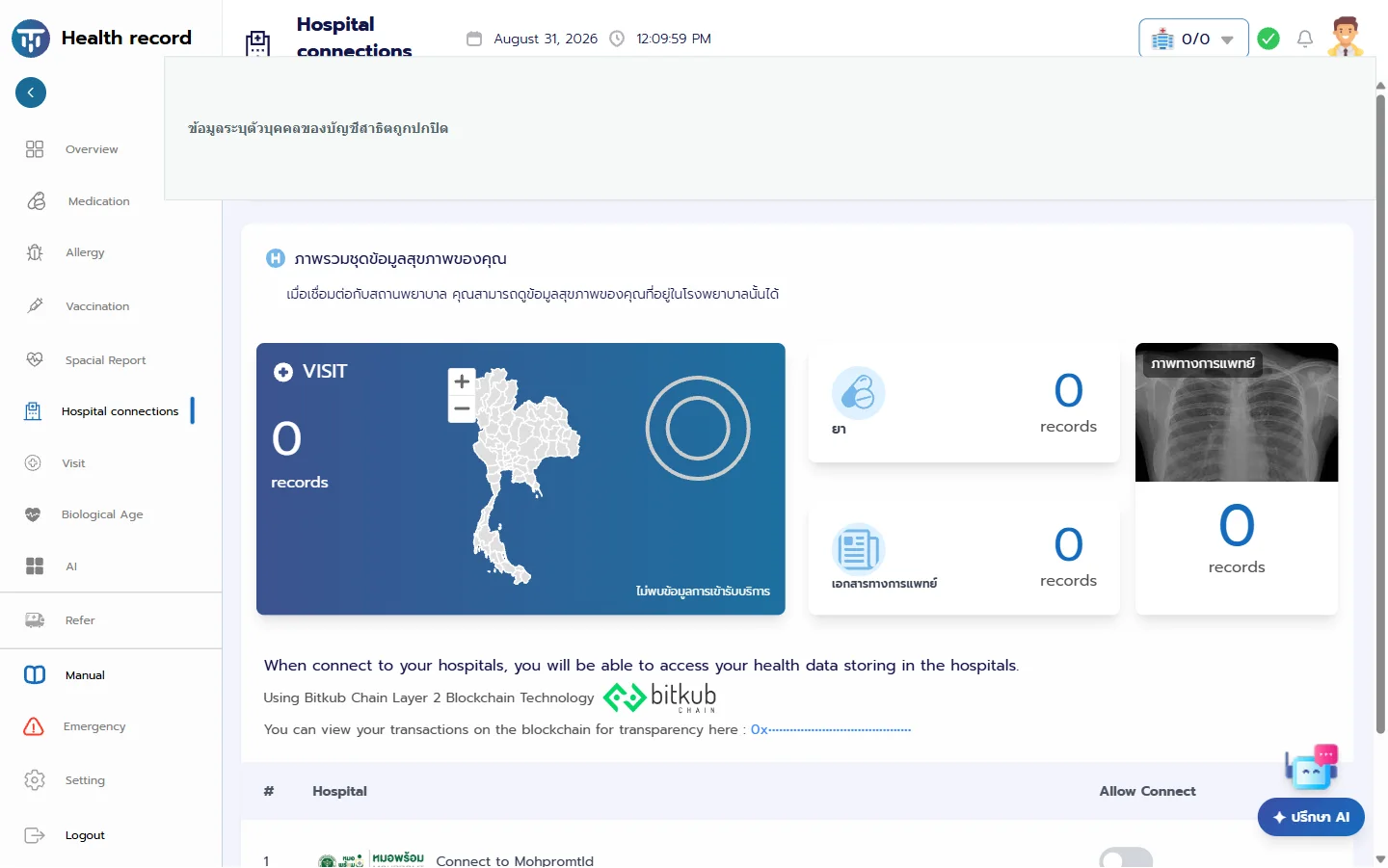
Task: Click the medical documents icon
Action: (858, 549)
